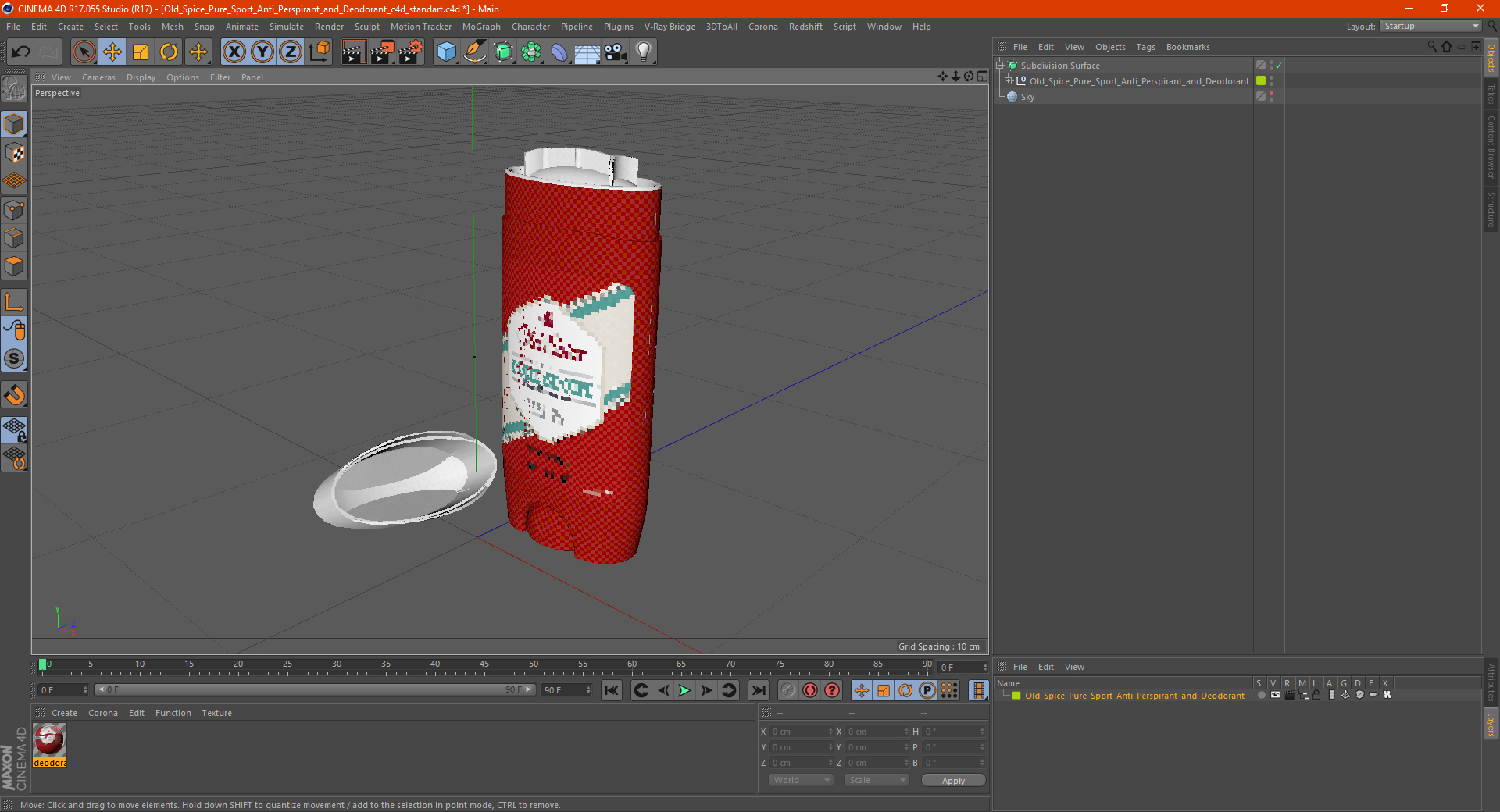Select the deodorant material thumbnail

point(50,740)
